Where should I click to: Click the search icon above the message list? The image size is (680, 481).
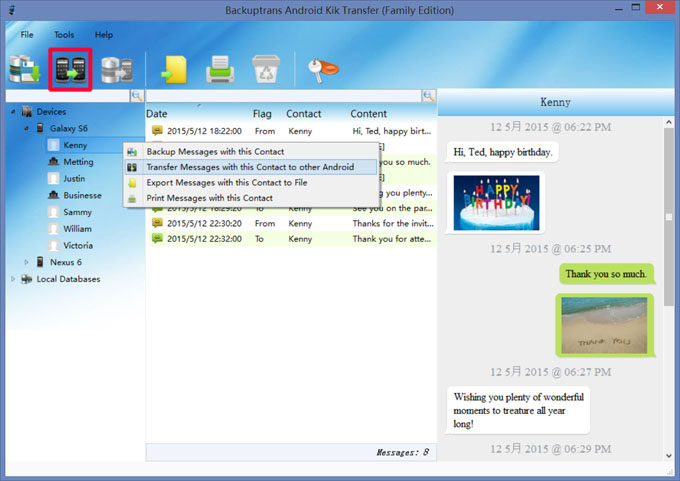(428, 96)
